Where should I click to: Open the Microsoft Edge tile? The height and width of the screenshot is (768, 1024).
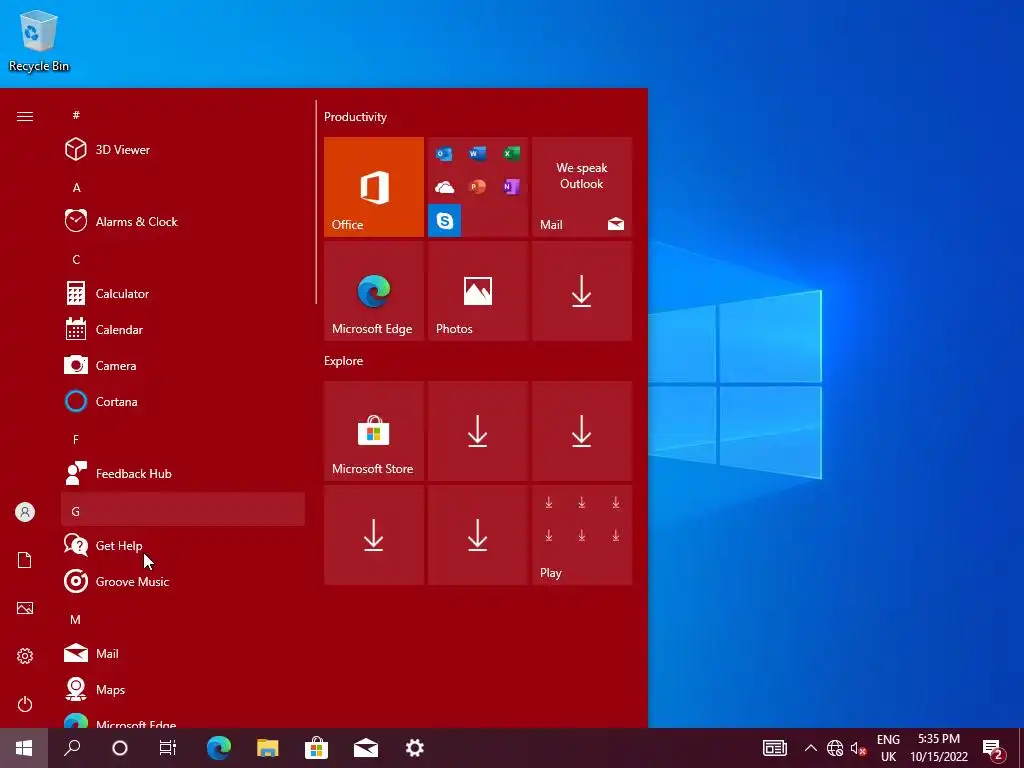point(374,291)
